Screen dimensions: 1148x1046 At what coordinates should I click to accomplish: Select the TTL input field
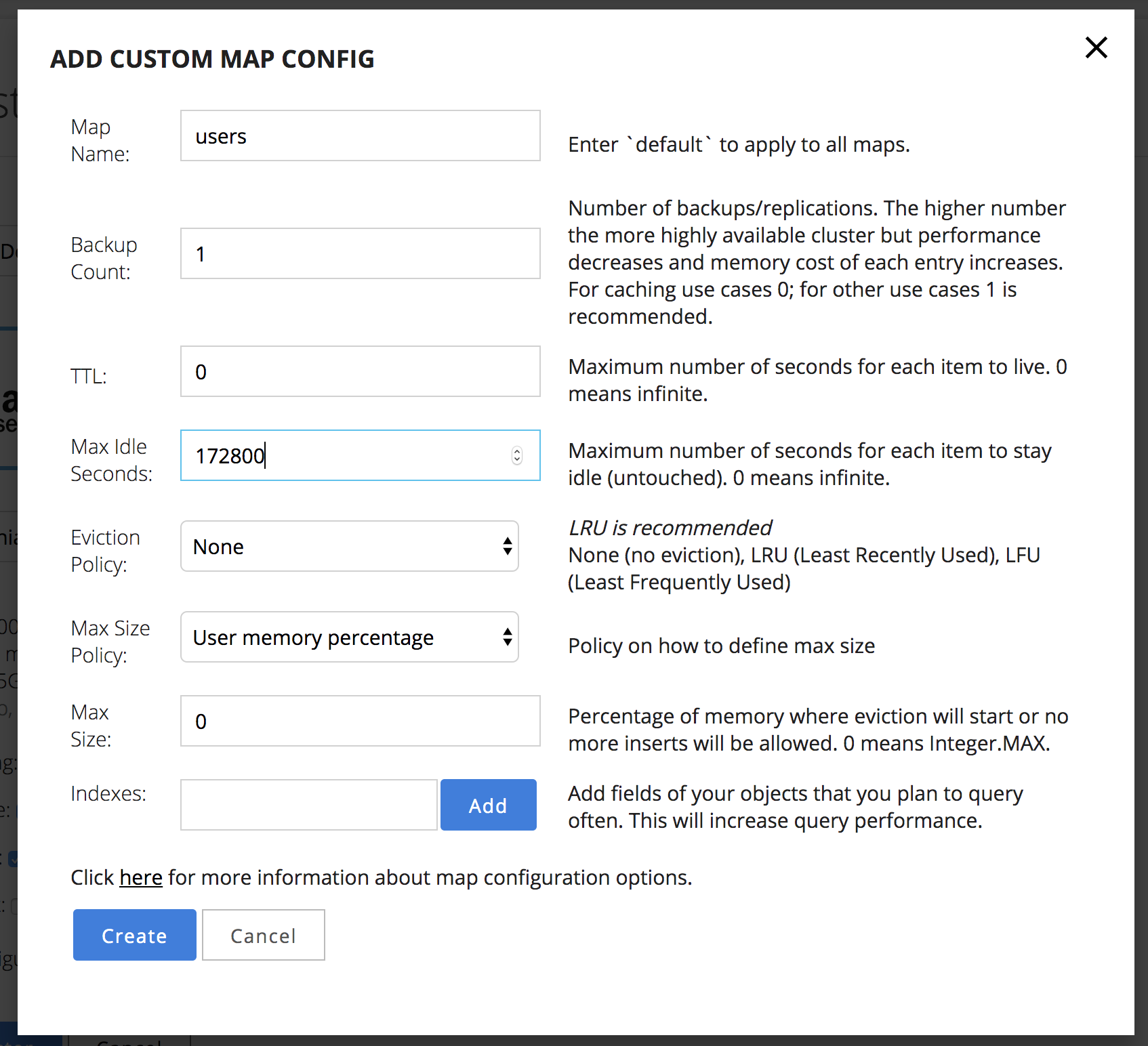pyautogui.click(x=360, y=372)
